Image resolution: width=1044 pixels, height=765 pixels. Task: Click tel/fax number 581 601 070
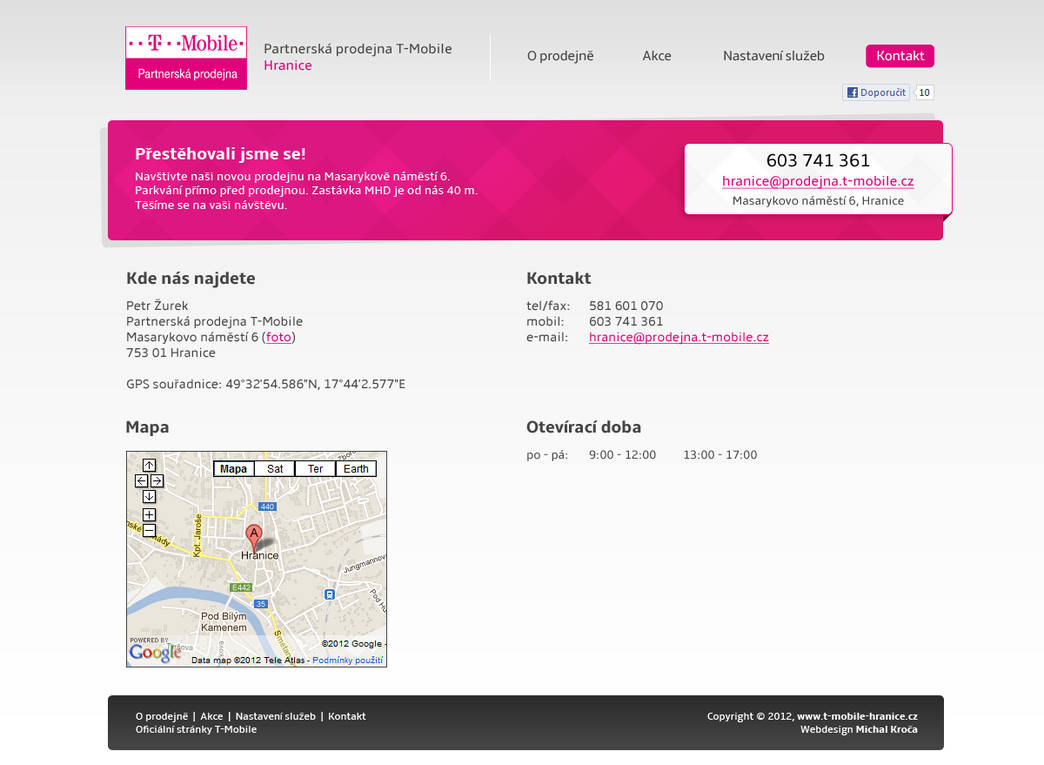(x=626, y=306)
